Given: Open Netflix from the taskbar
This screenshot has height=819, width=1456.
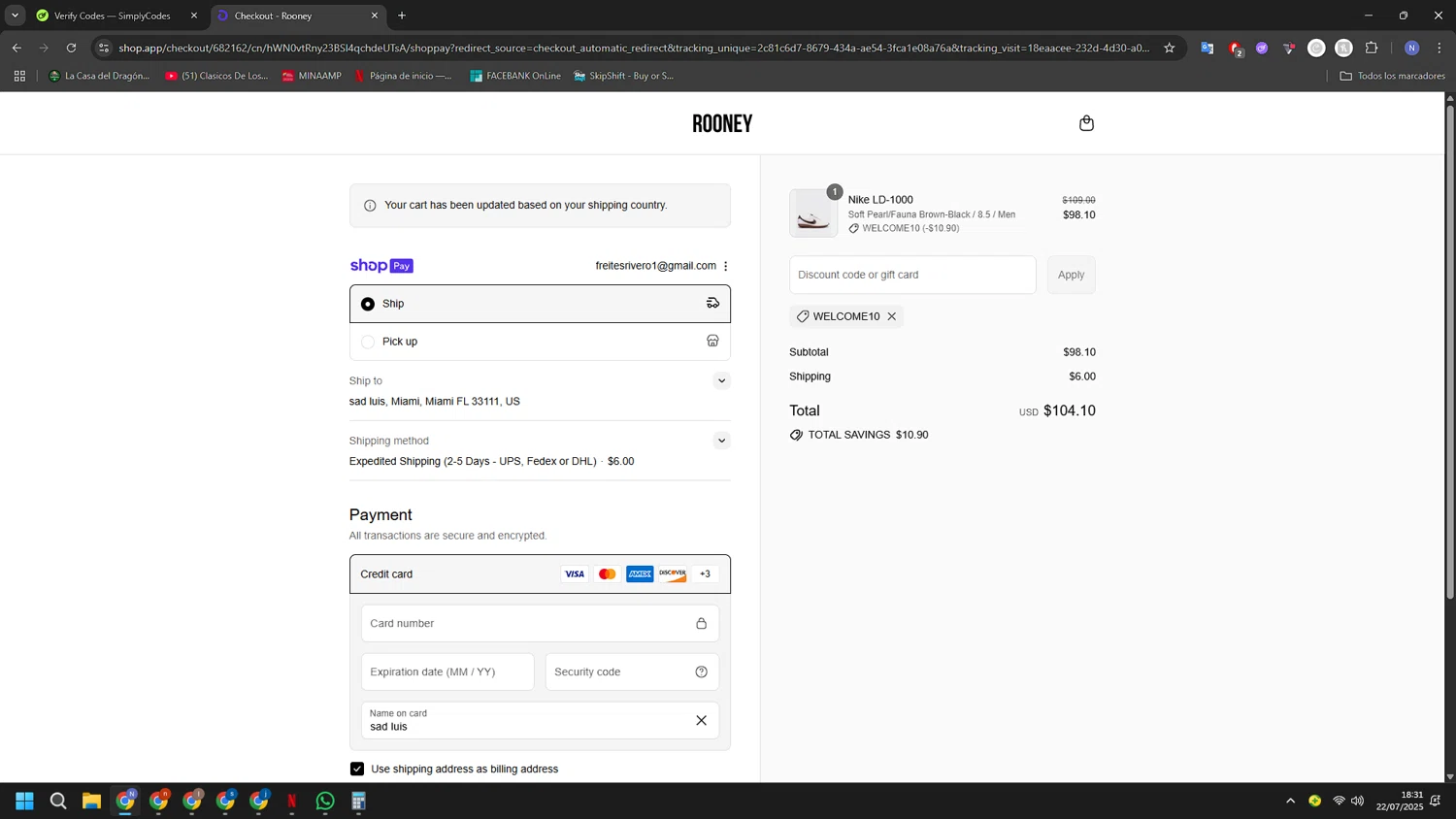Looking at the screenshot, I should tap(292, 801).
